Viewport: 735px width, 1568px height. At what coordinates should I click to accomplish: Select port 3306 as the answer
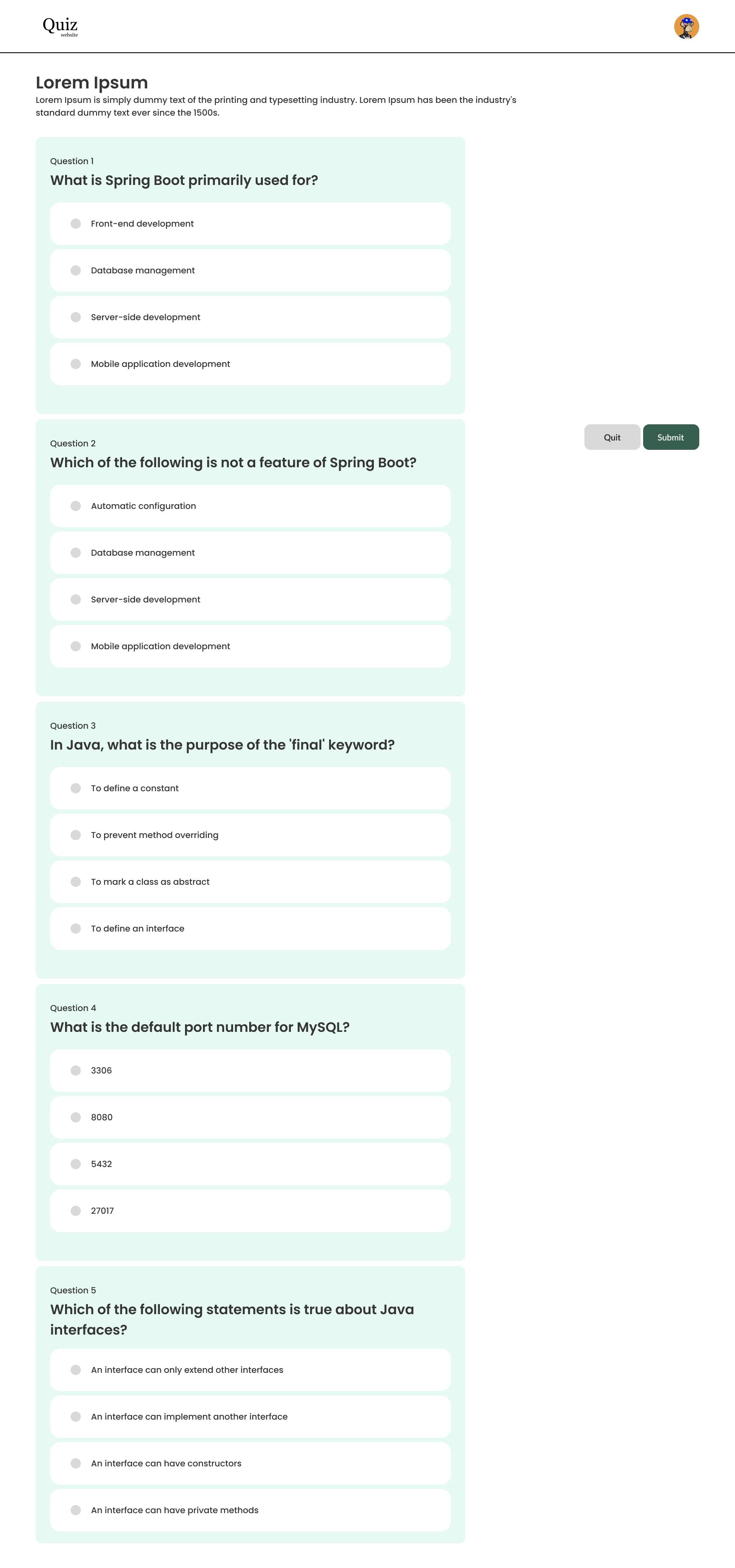tap(76, 1071)
